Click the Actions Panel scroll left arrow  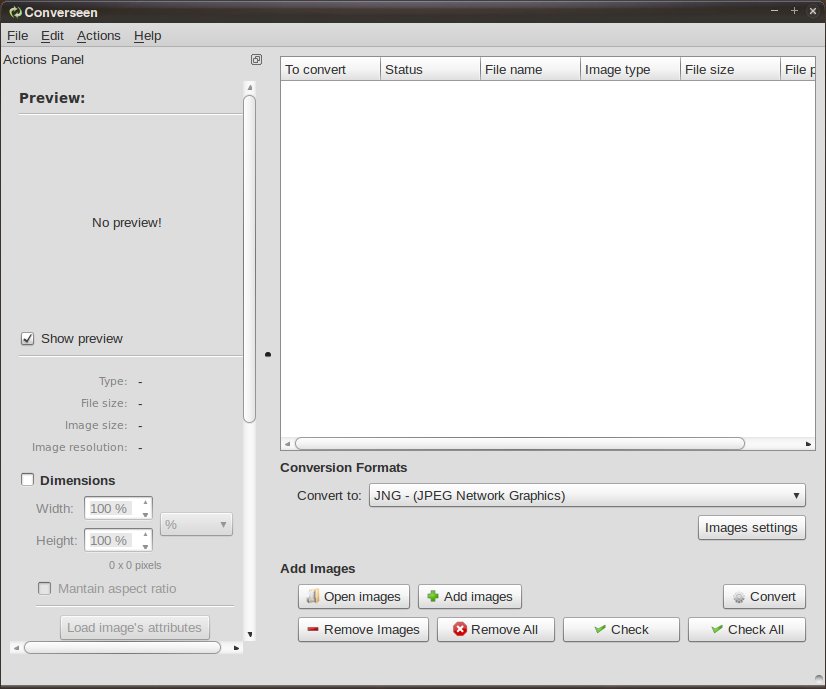(16, 647)
